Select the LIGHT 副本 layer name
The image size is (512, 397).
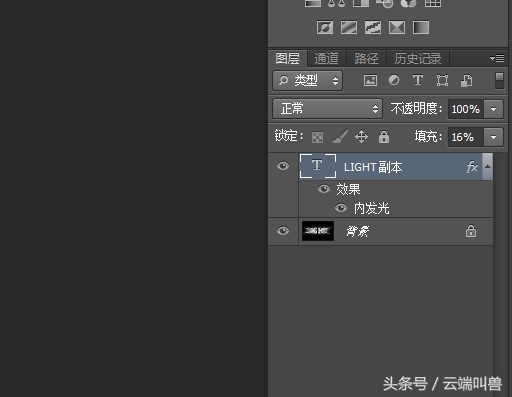click(373, 167)
